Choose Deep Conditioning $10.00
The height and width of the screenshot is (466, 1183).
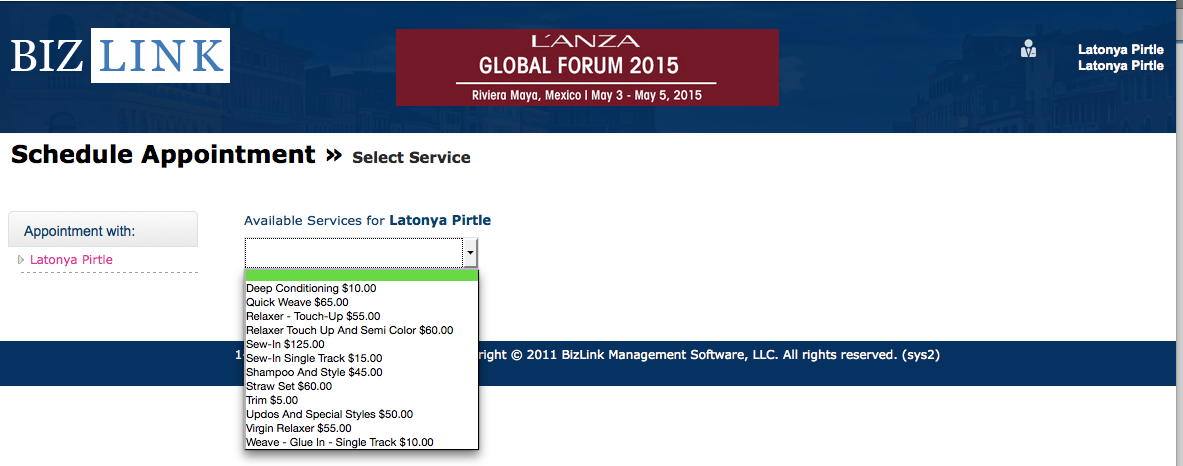click(x=361, y=288)
